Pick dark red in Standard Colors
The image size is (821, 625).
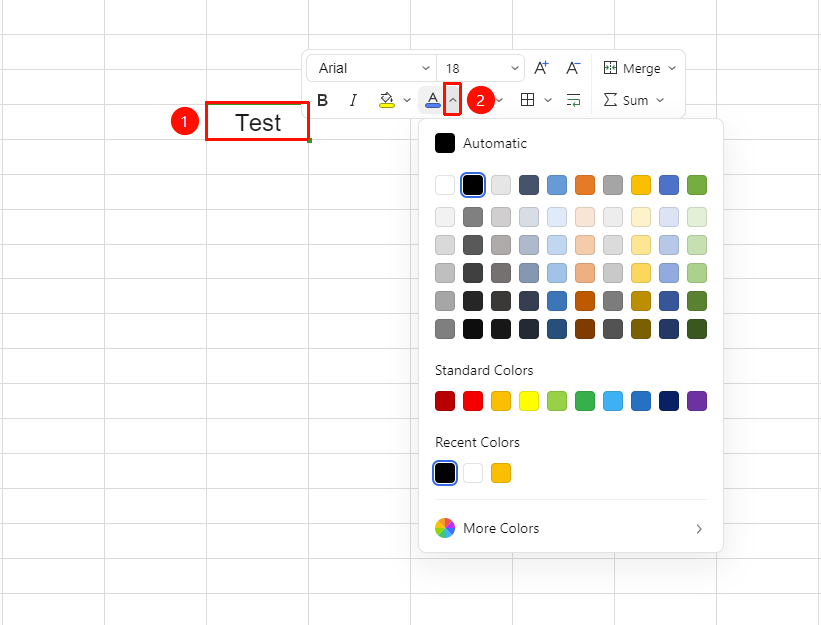[445, 401]
